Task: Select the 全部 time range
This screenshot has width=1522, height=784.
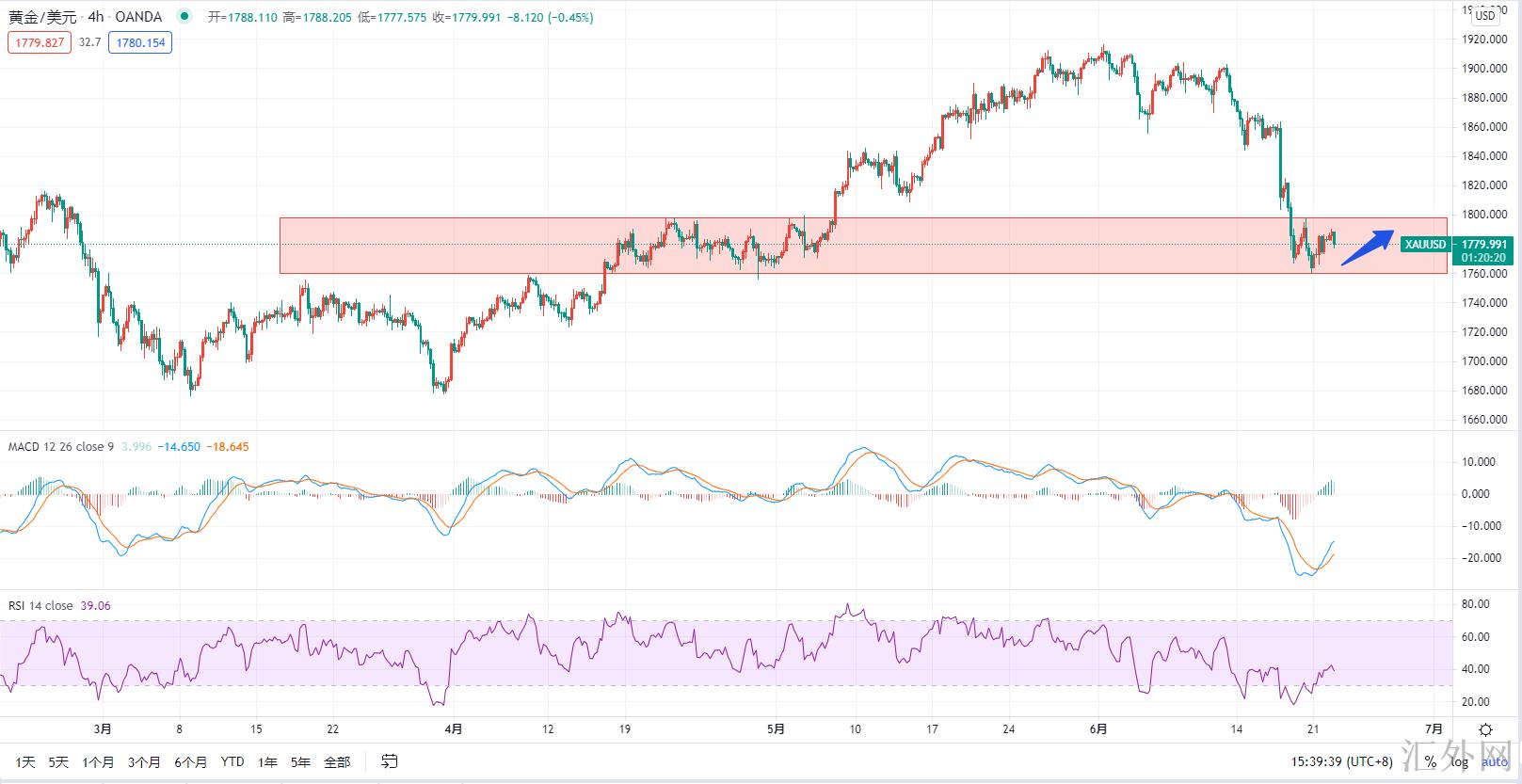Action: 336,761
